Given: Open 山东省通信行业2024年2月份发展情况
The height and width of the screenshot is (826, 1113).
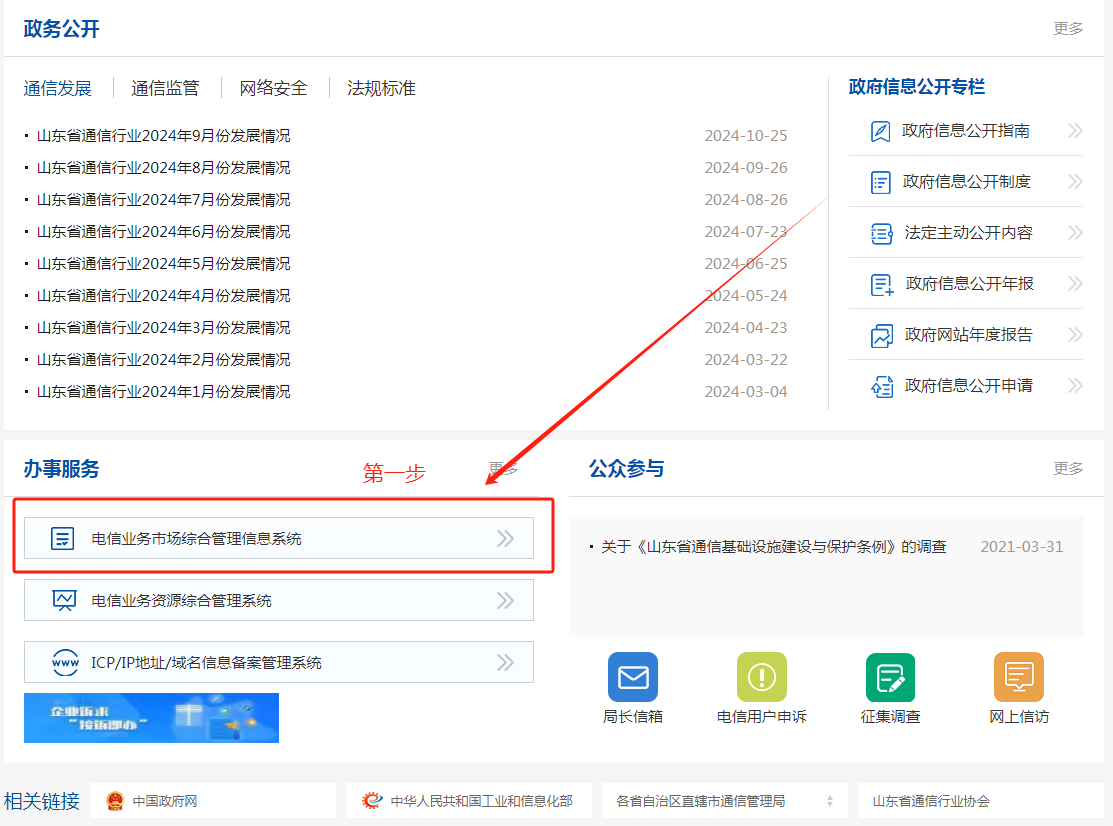Looking at the screenshot, I should click(163, 360).
